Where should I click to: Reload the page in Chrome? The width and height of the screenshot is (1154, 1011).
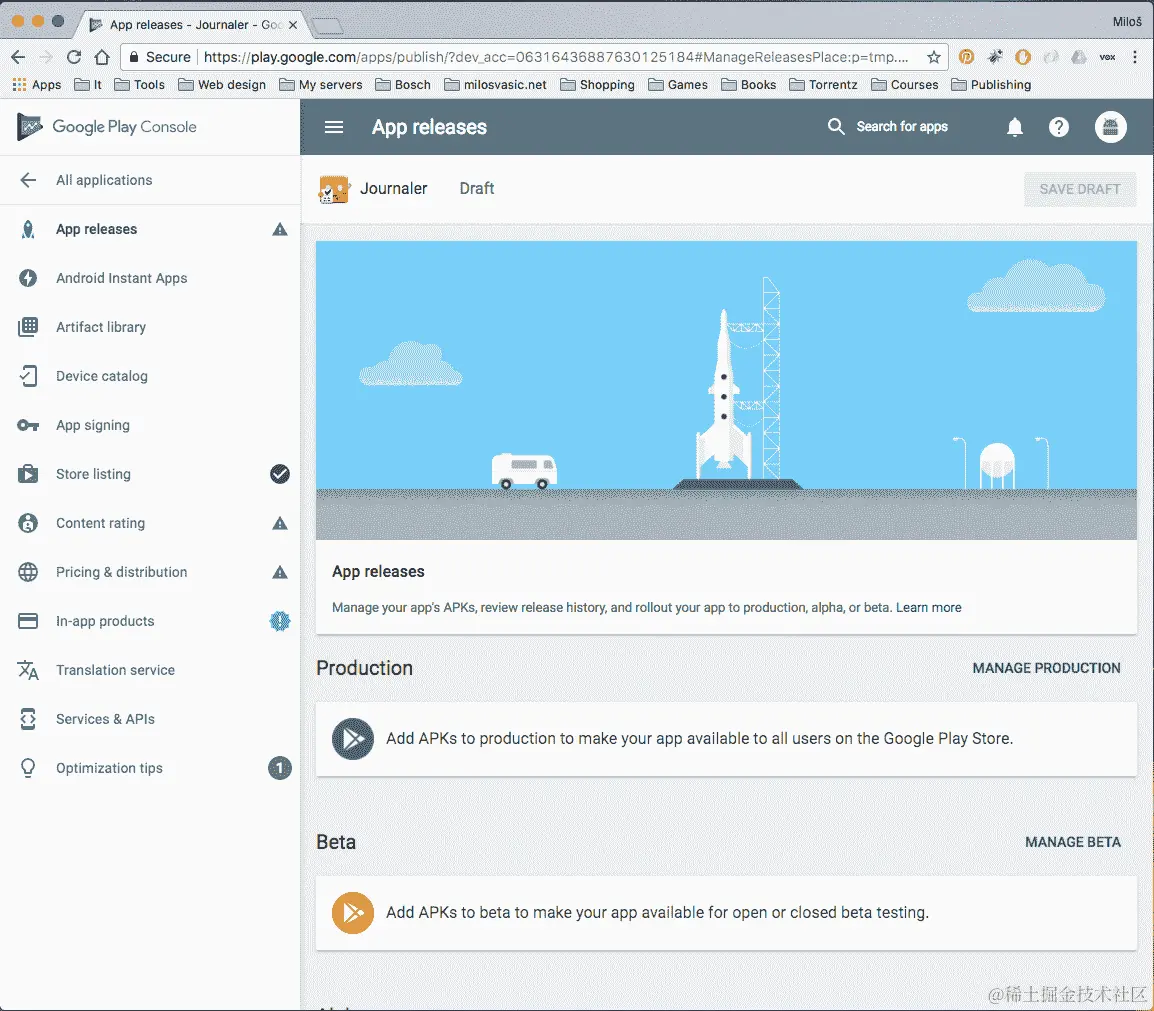coord(74,57)
